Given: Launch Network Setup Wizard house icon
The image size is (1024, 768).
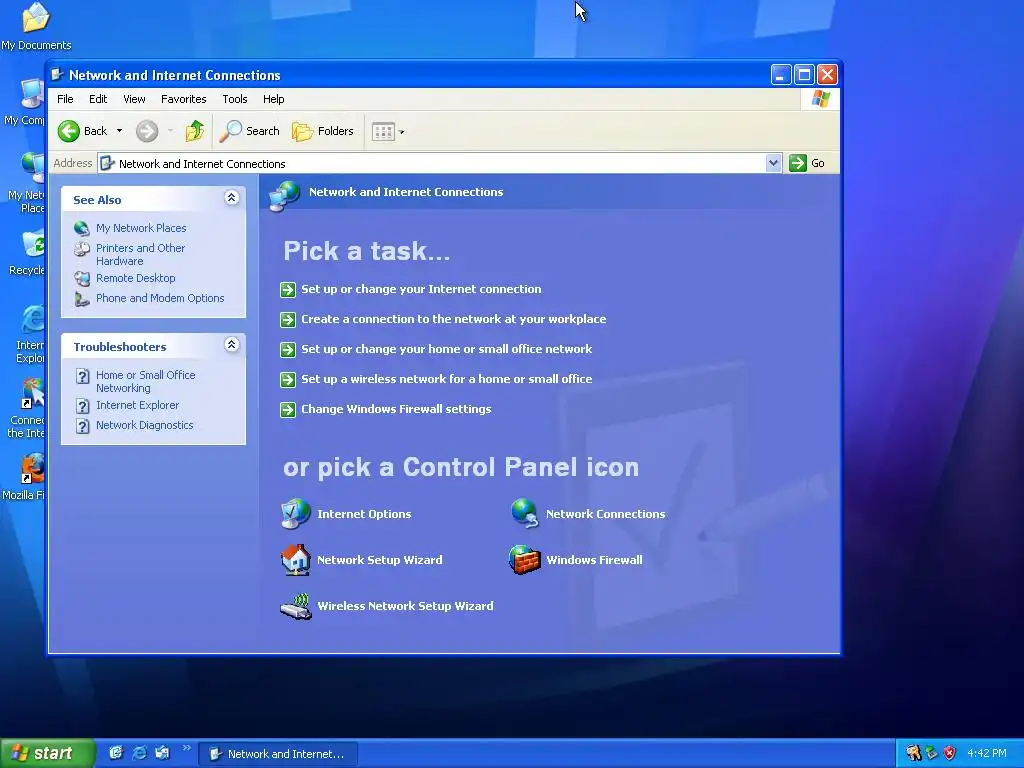Looking at the screenshot, I should (x=295, y=560).
